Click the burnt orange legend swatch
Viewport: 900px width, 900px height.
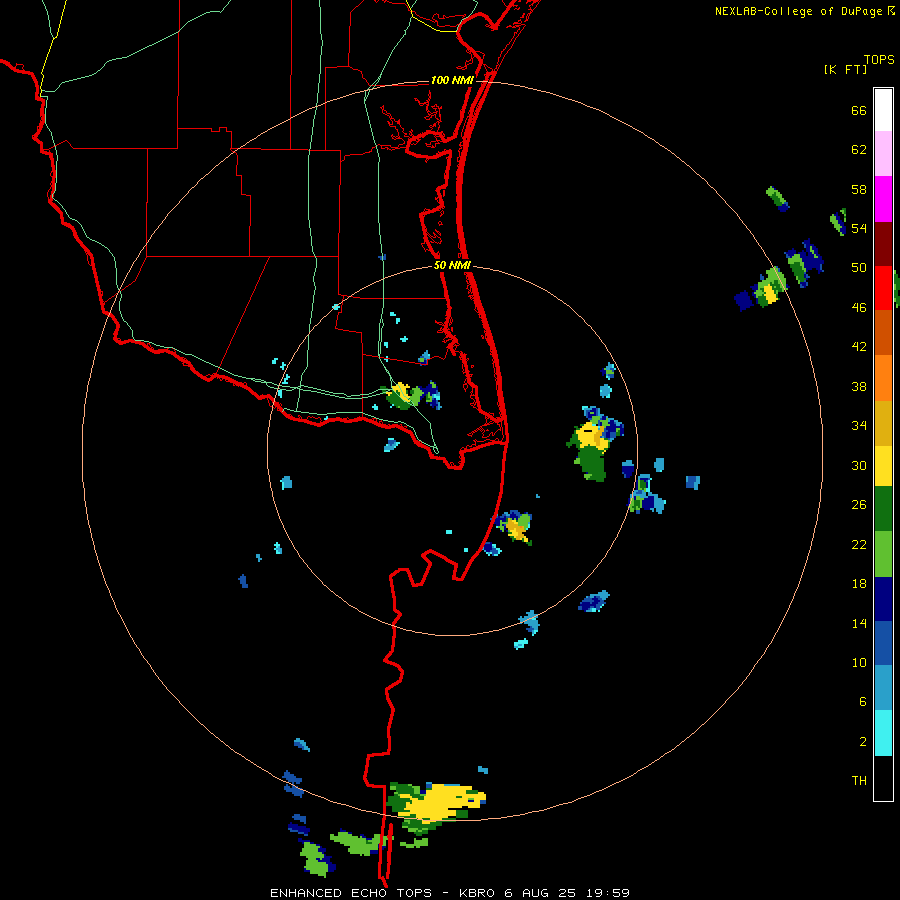(883, 333)
